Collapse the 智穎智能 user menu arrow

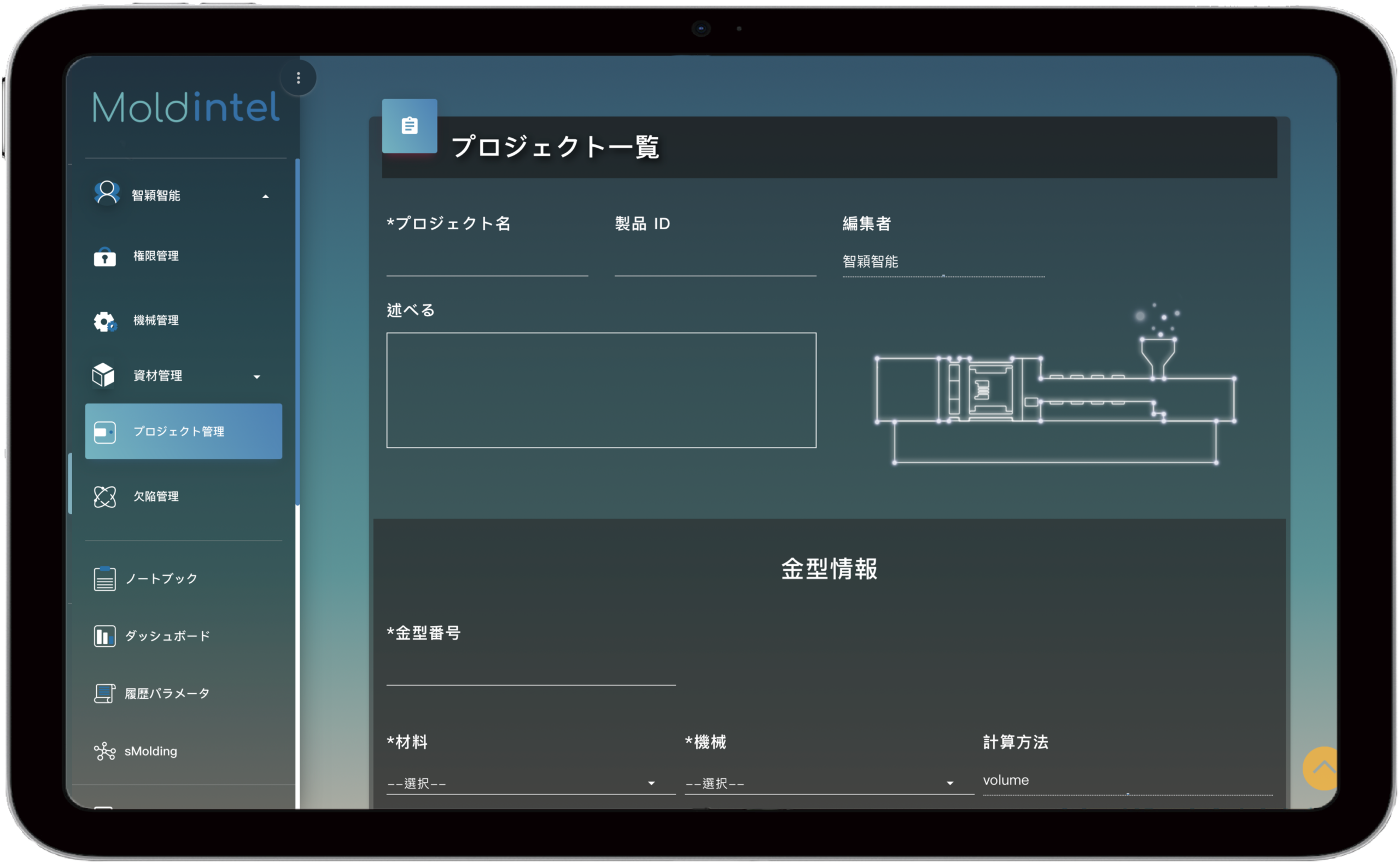point(265,196)
